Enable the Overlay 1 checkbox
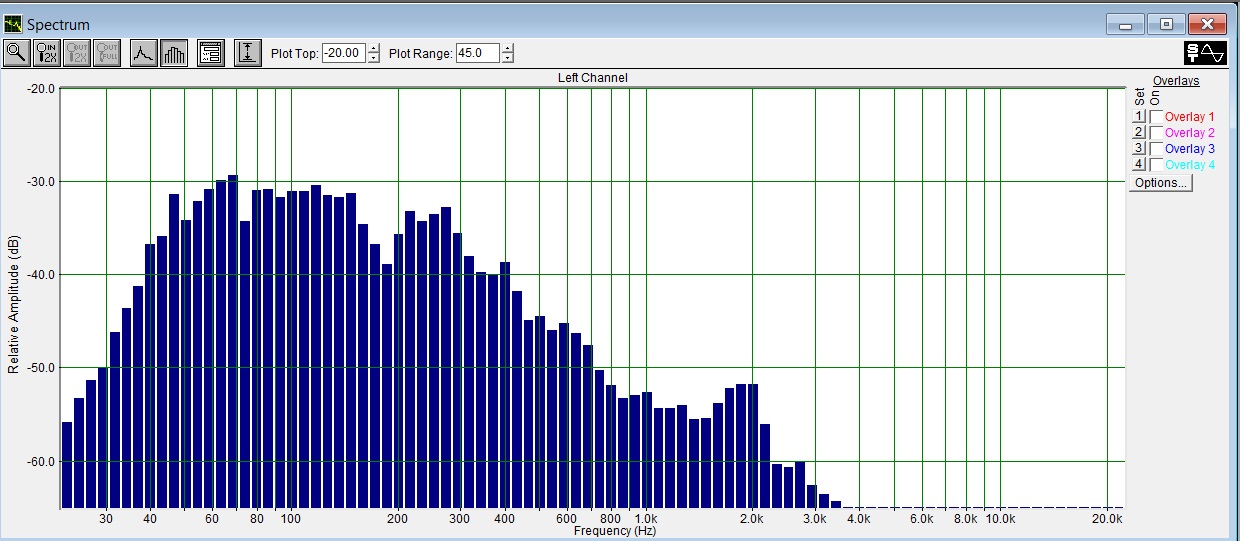Viewport: 1240px width, 541px height. pyautogui.click(x=1157, y=117)
